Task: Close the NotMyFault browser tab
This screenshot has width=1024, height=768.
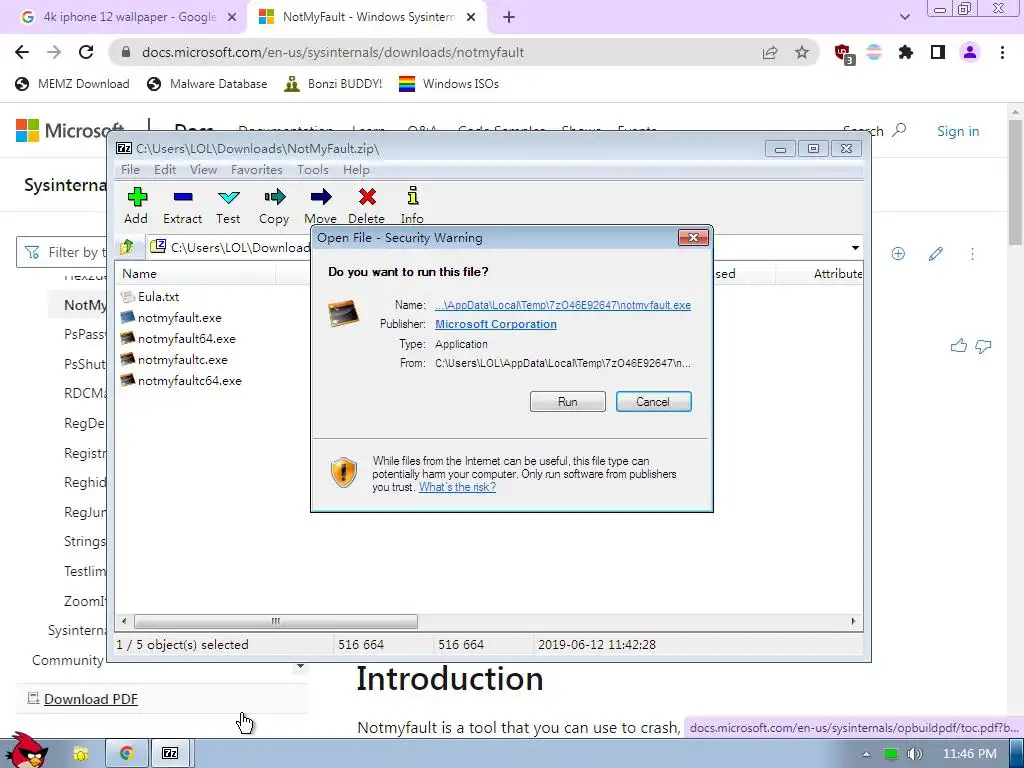Action: [471, 17]
